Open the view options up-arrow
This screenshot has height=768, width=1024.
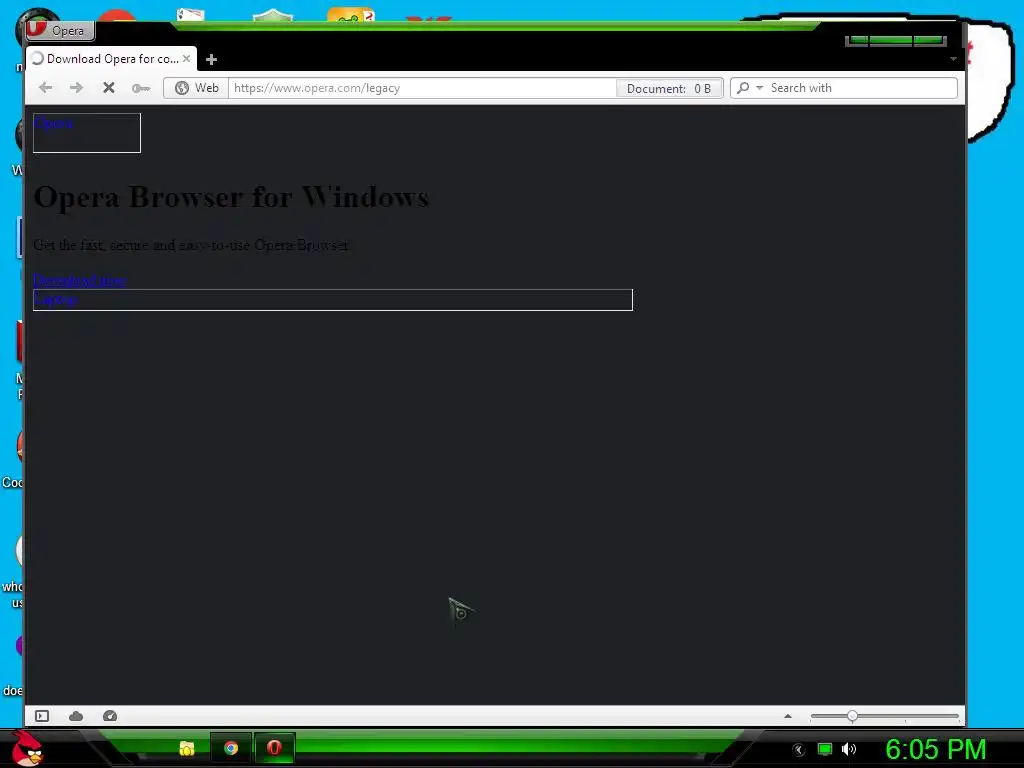pos(788,716)
